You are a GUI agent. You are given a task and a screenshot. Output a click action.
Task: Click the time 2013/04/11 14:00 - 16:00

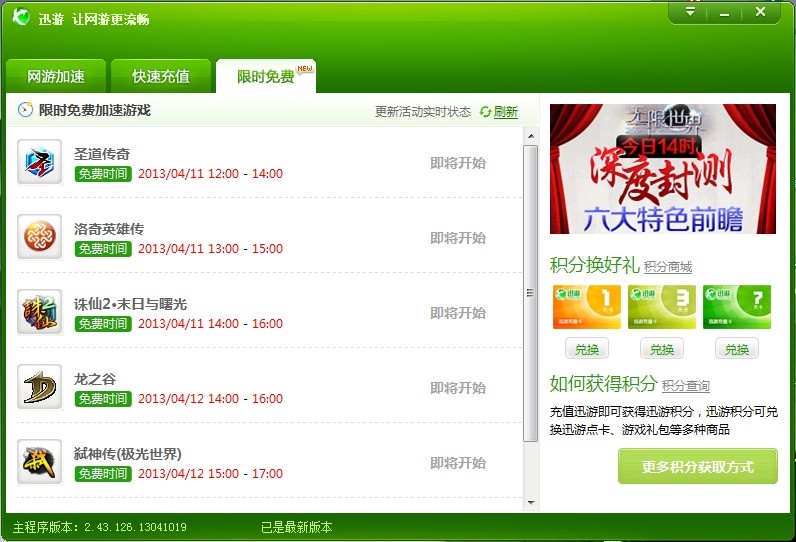210,324
